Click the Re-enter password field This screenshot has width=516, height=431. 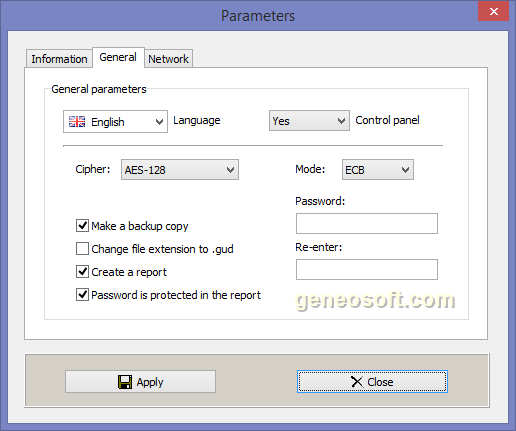click(367, 270)
